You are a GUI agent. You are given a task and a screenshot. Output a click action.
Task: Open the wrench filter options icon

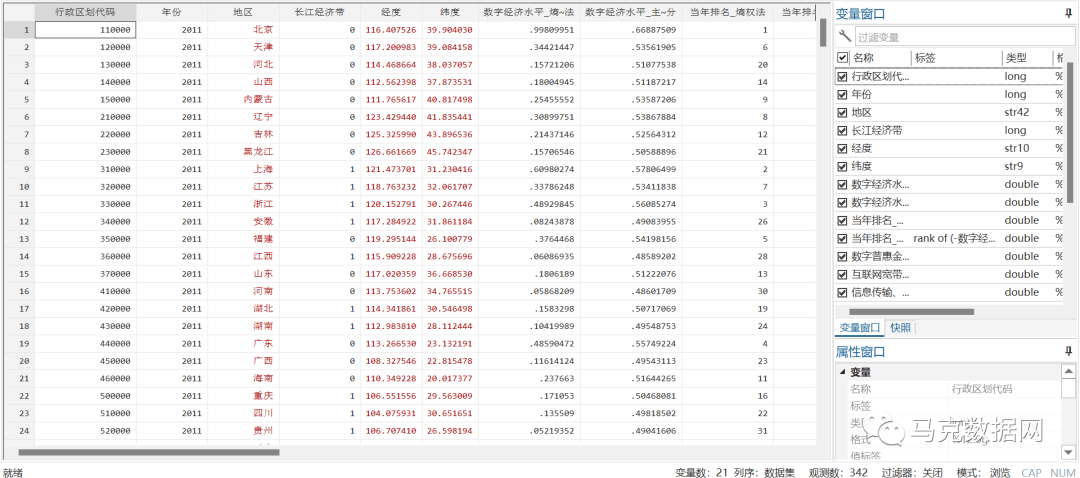click(844, 37)
